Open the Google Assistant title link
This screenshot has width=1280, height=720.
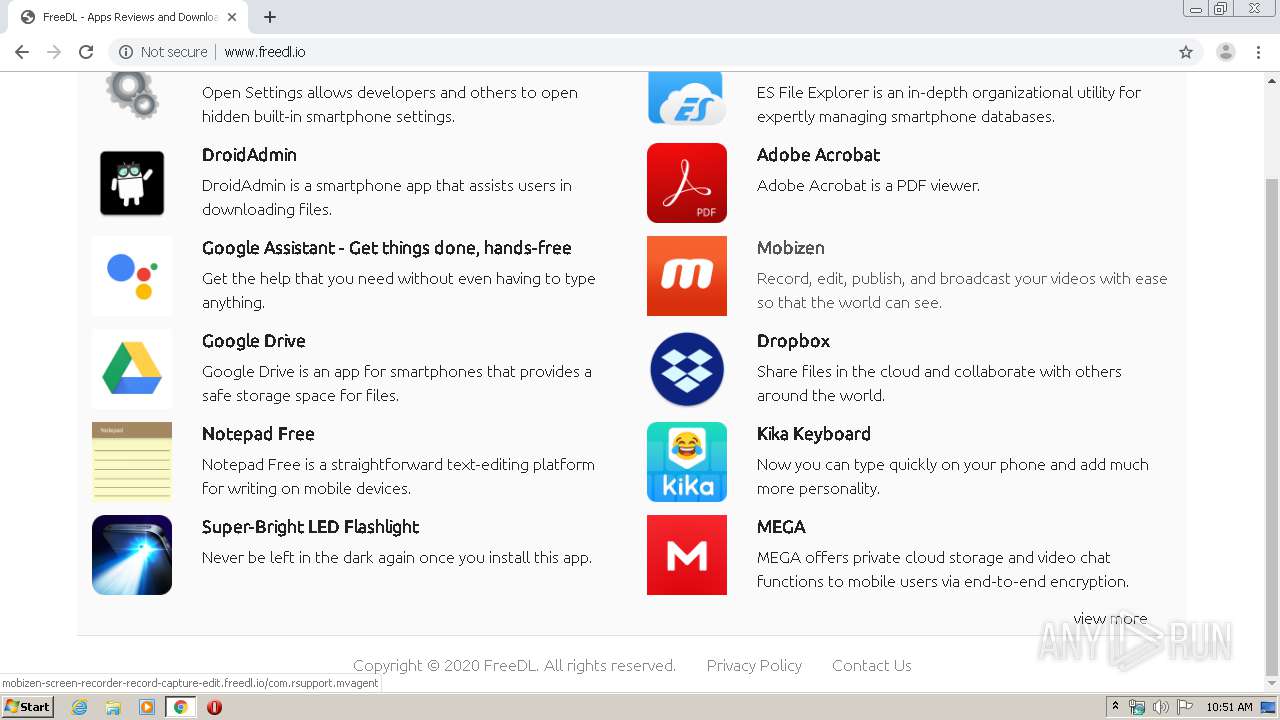point(387,248)
